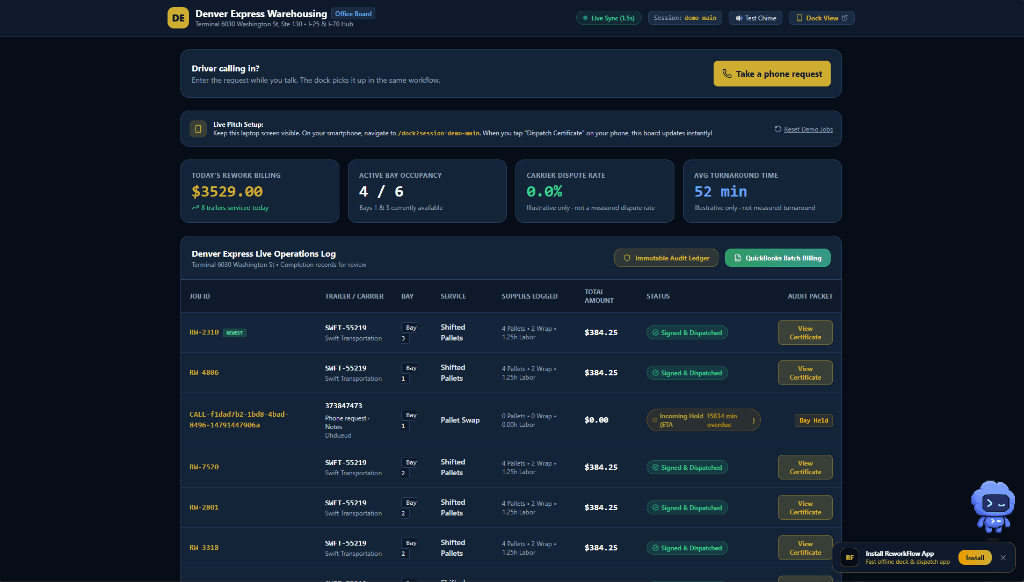Click the JOB ID column header
This screenshot has height=582, width=1024.
pyautogui.click(x=200, y=297)
